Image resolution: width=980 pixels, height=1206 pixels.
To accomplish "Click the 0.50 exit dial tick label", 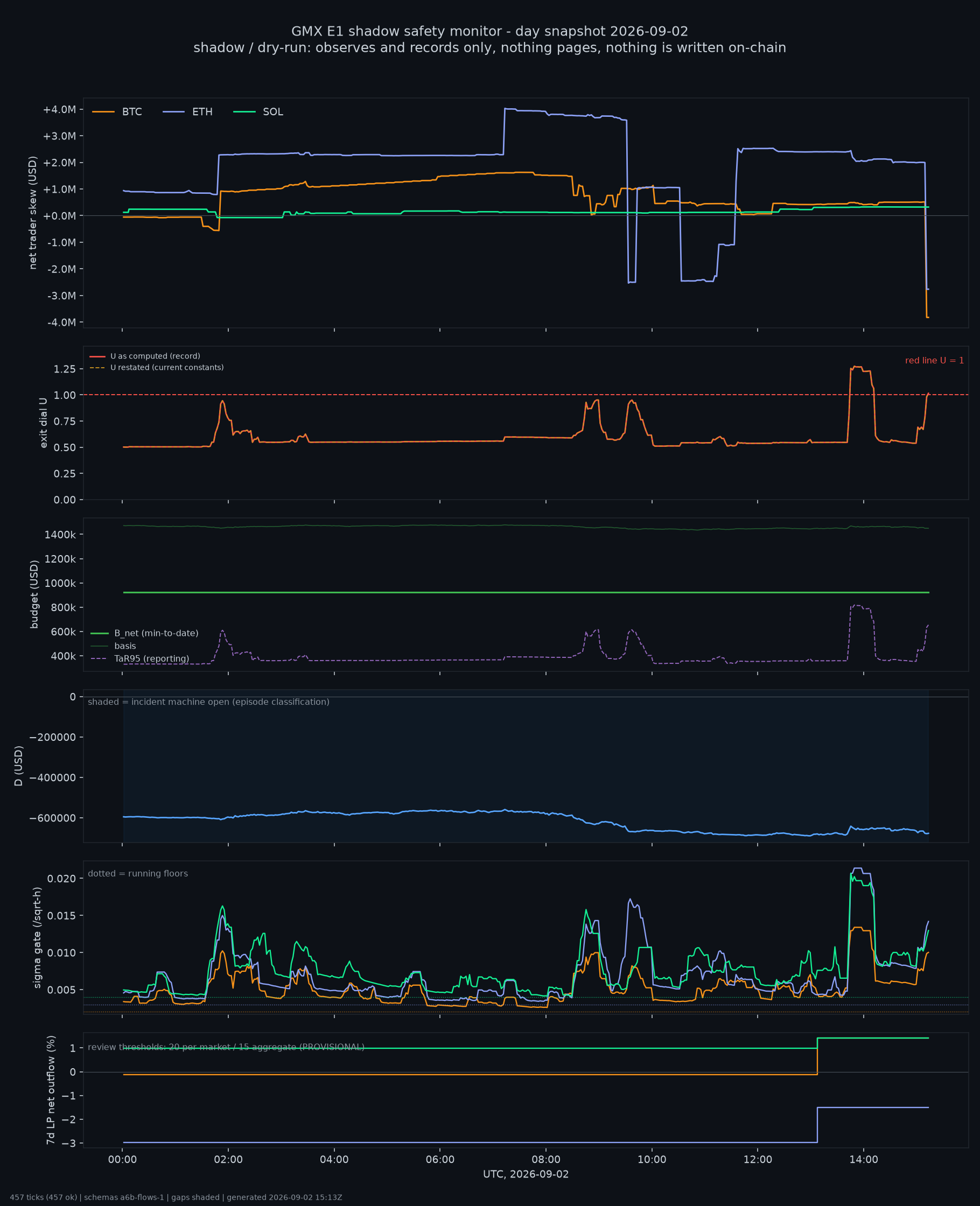I will tap(65, 447).
